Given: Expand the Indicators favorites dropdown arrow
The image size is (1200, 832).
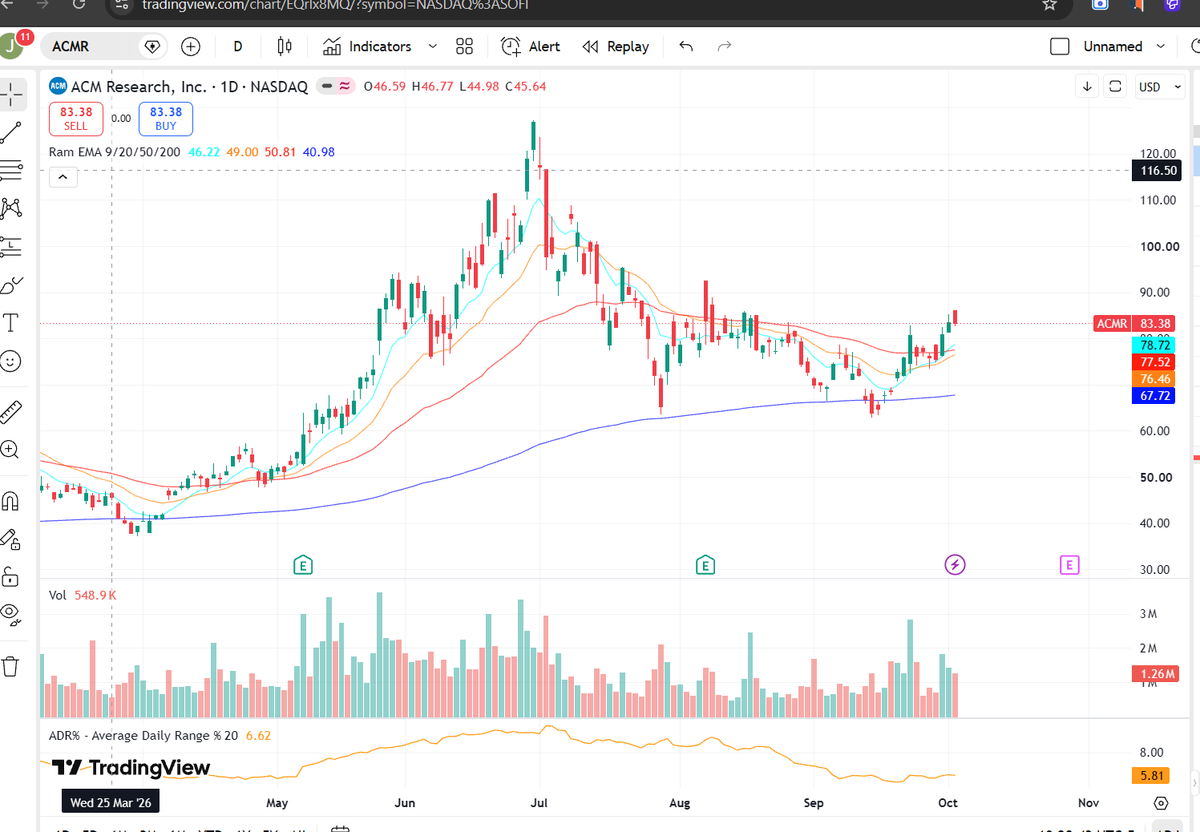Looking at the screenshot, I should [x=433, y=46].
